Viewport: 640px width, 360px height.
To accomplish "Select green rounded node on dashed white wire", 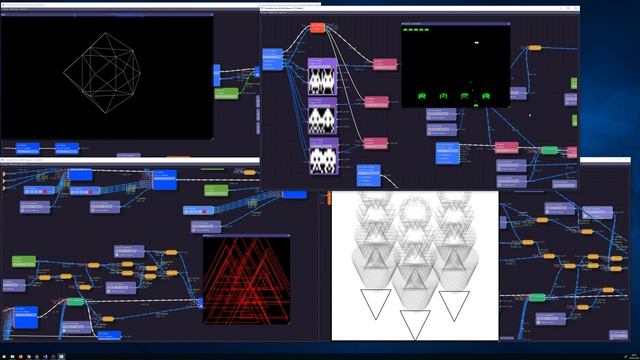I will pos(75,302).
